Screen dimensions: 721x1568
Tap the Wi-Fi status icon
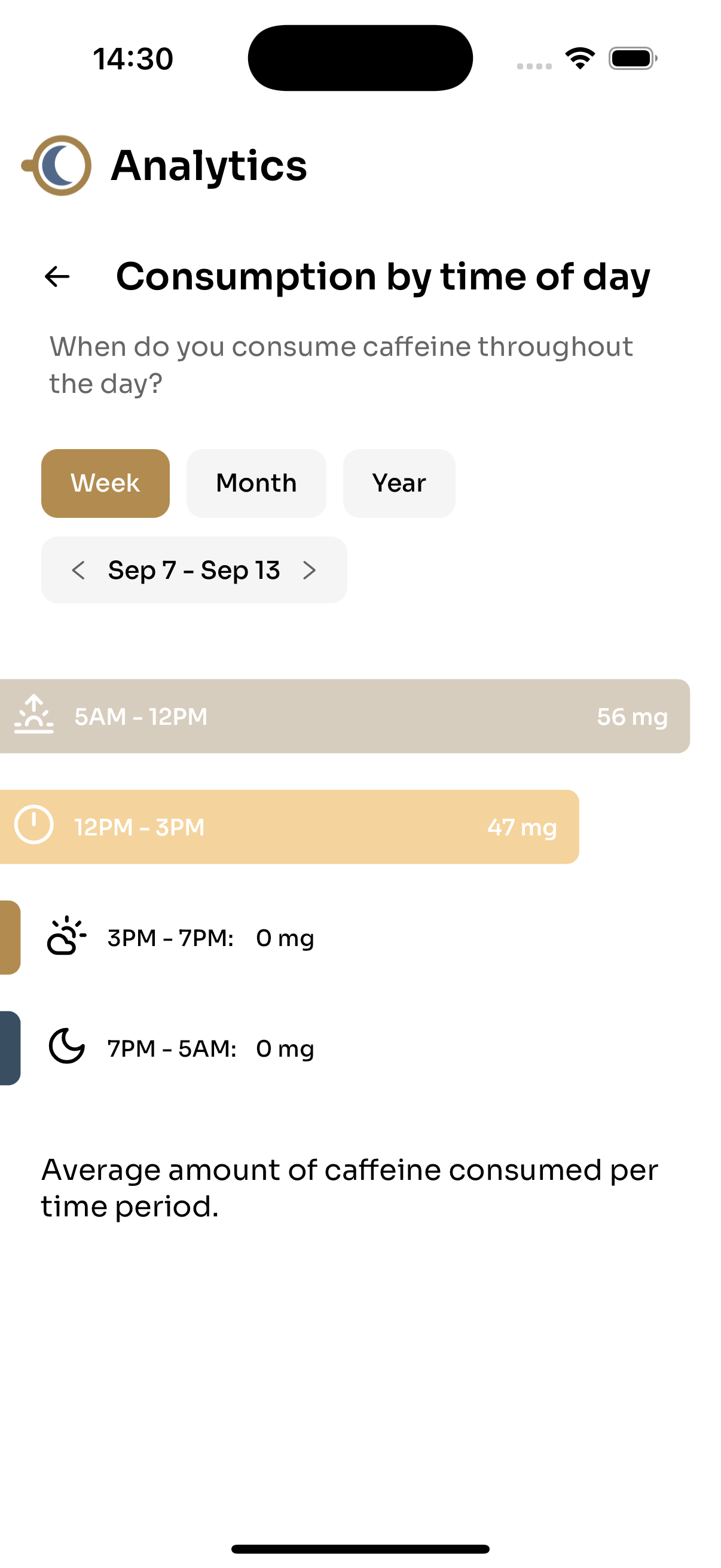tap(580, 59)
